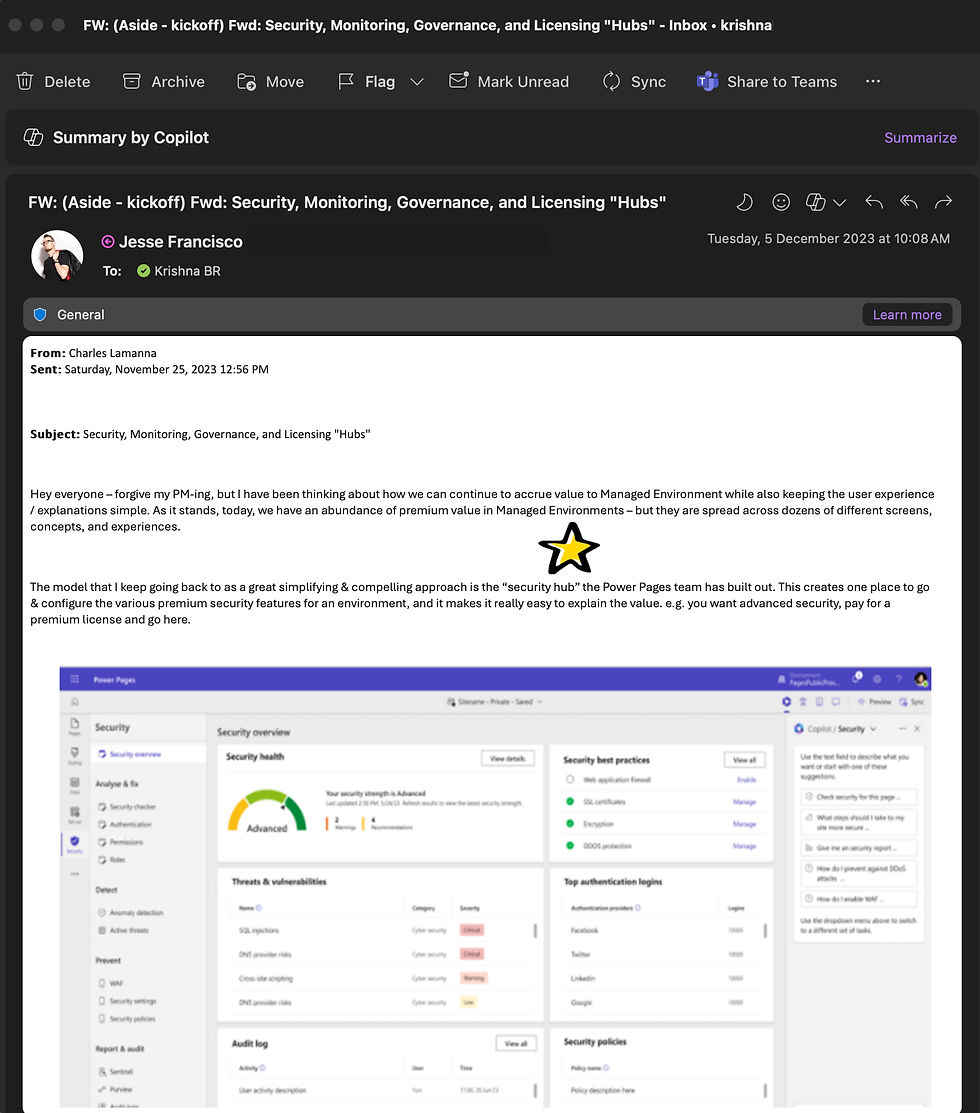
Task: Click the green presence icon beside Krishna BR
Action: click(x=143, y=271)
